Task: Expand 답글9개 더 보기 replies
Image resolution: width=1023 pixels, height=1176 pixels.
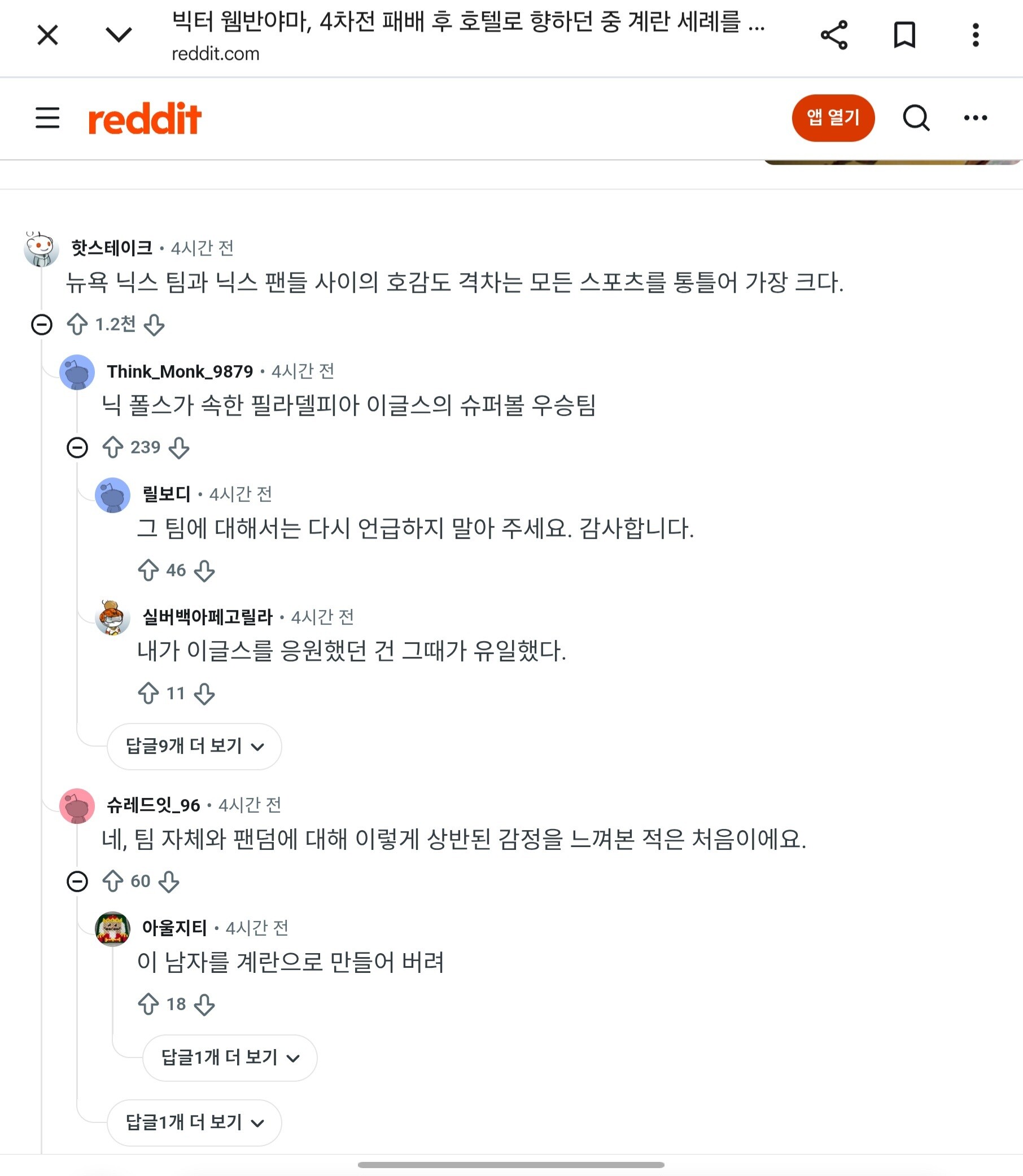Action: (x=194, y=747)
